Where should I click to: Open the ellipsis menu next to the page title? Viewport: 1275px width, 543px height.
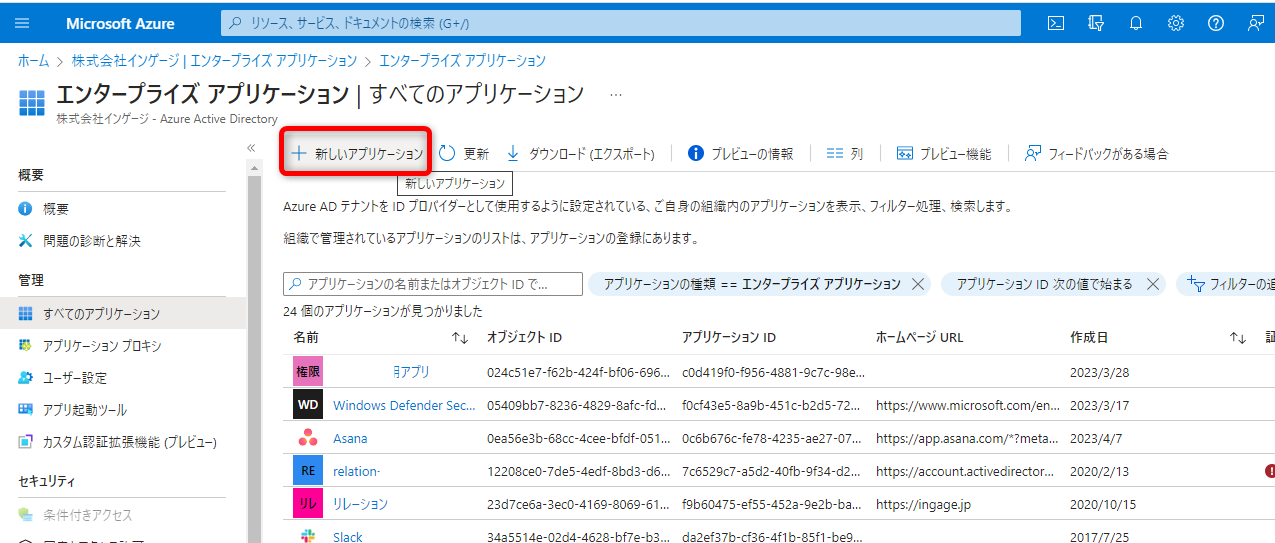616,94
